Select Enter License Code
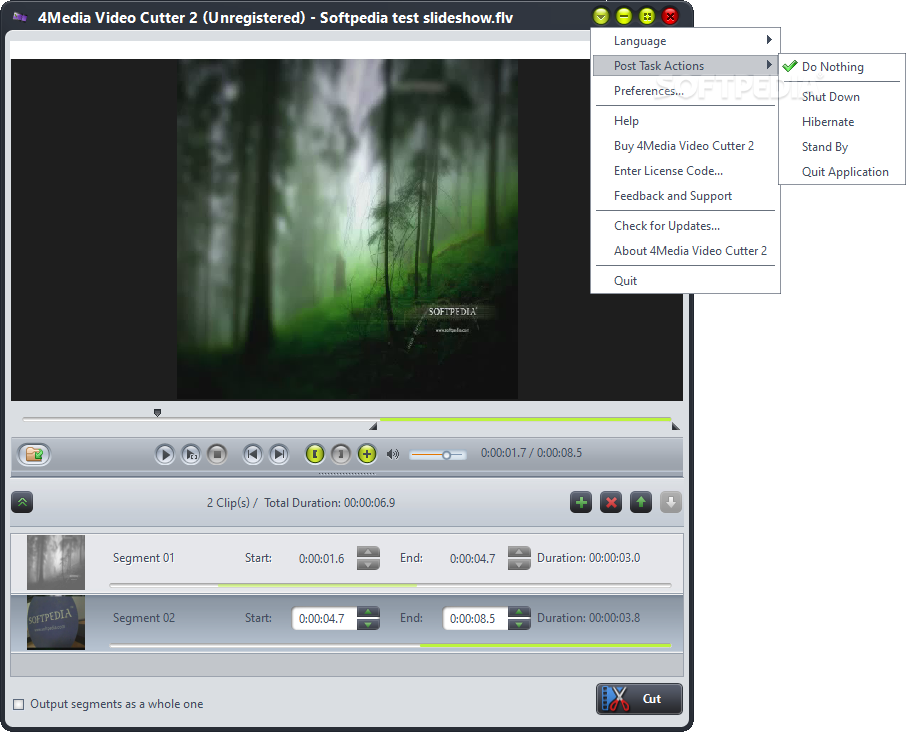Image resolution: width=906 pixels, height=732 pixels. 686,170
